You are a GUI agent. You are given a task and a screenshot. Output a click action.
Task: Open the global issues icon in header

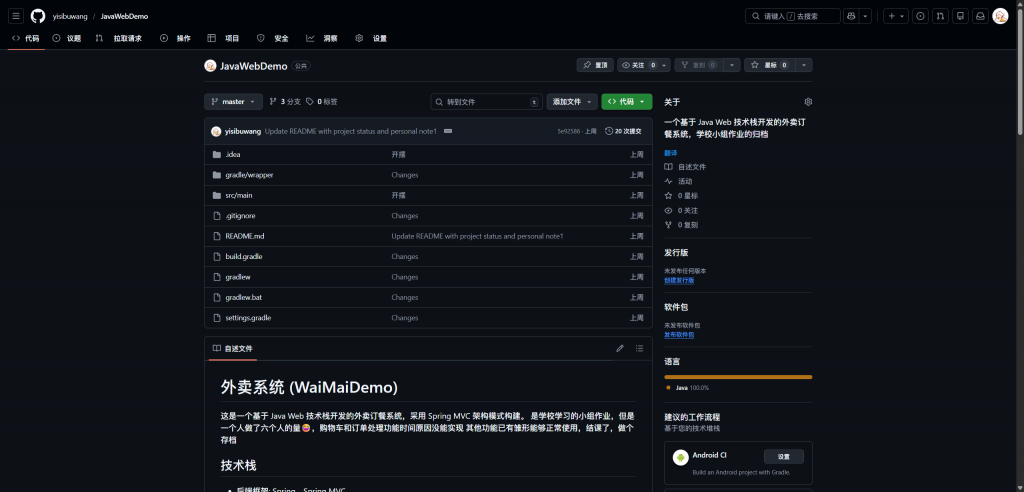[x=920, y=16]
